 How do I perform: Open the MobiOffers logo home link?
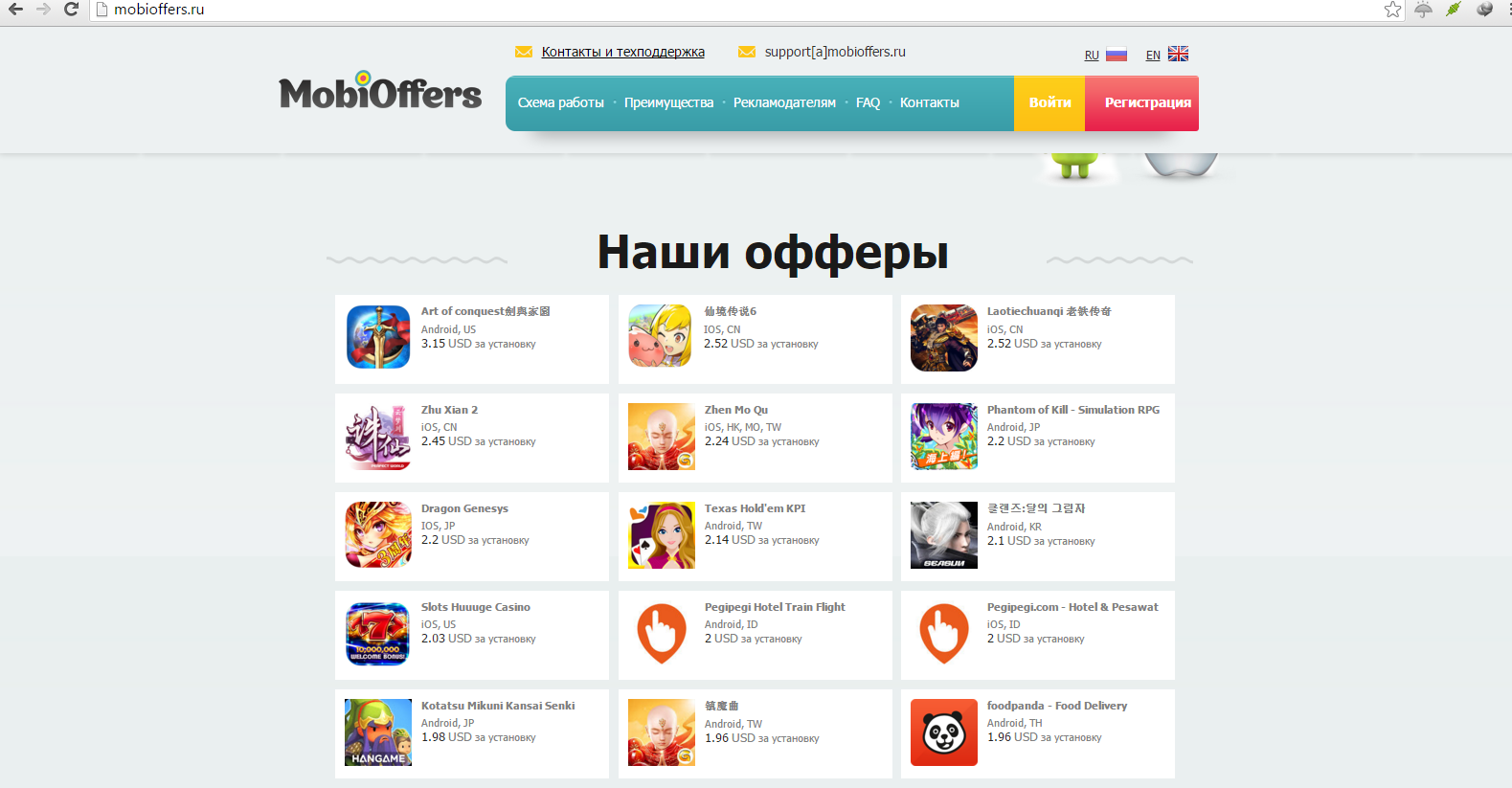[x=380, y=91]
